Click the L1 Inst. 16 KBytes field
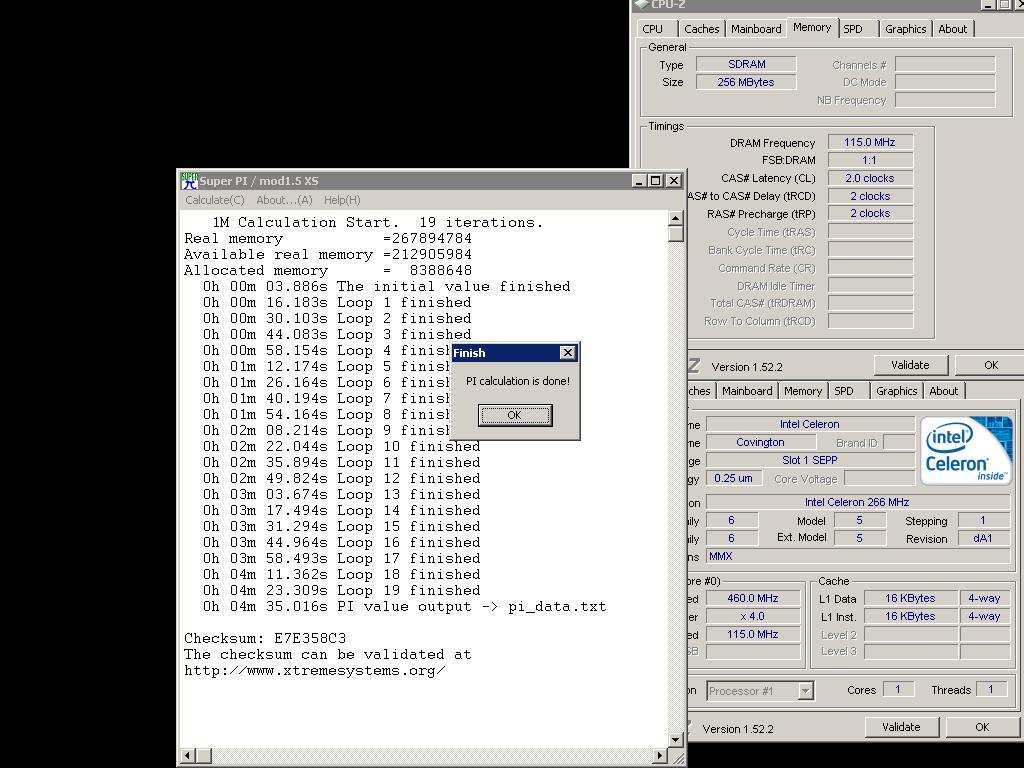The image size is (1024, 768). click(x=910, y=616)
